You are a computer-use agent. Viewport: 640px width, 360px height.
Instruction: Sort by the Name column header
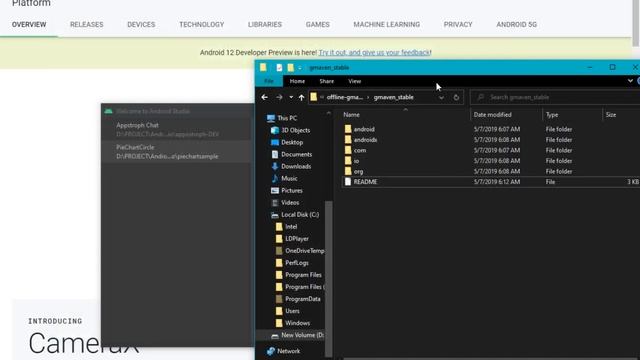click(351, 115)
